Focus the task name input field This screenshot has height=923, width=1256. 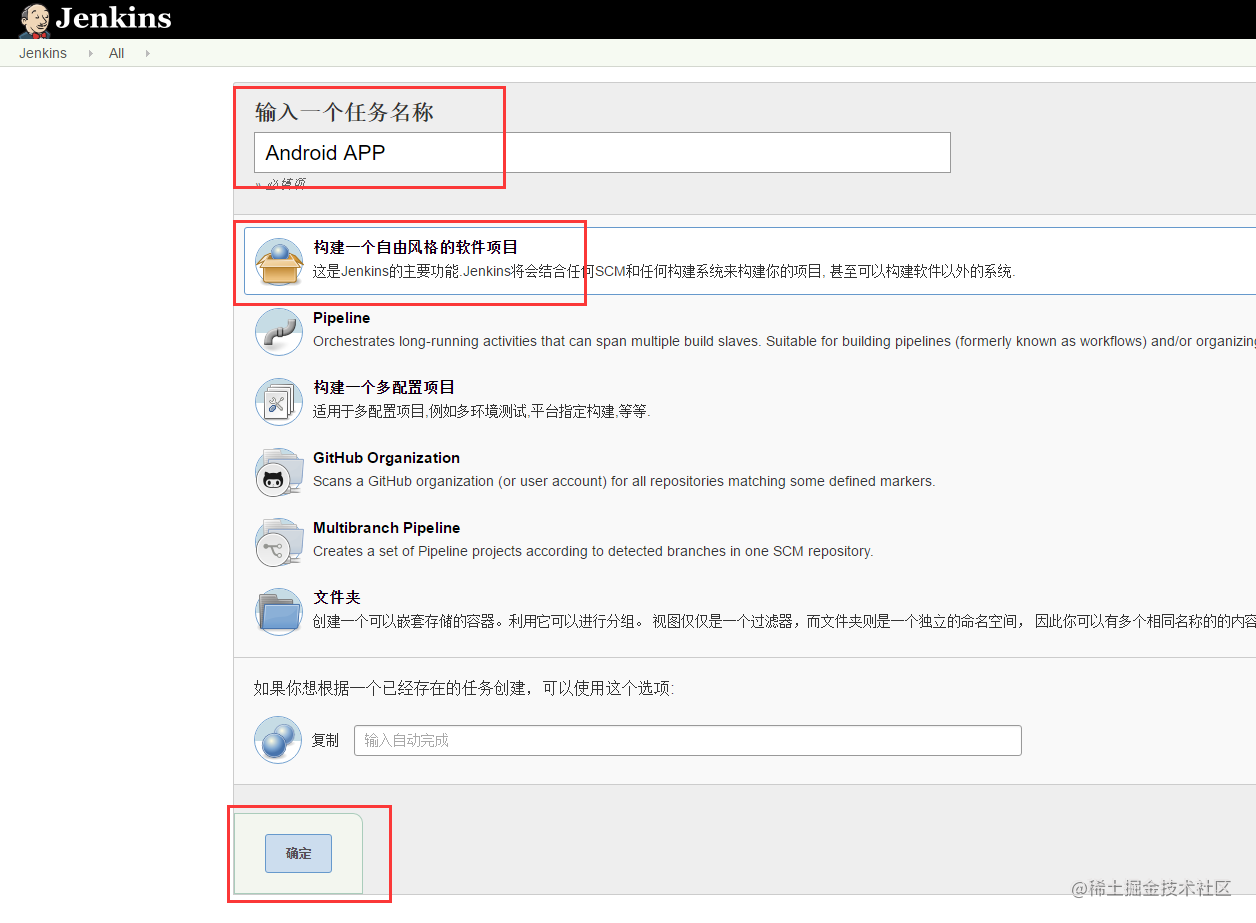click(x=602, y=152)
